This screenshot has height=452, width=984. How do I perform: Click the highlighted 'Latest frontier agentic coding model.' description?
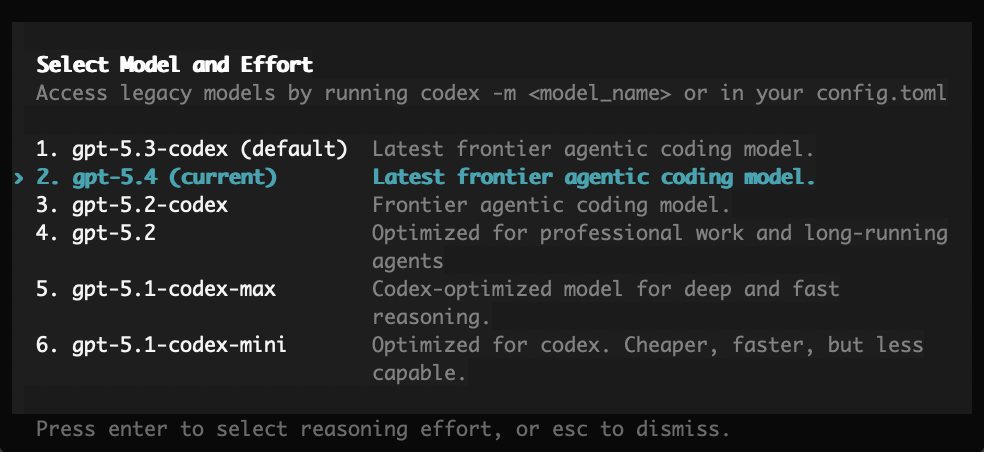(x=594, y=178)
